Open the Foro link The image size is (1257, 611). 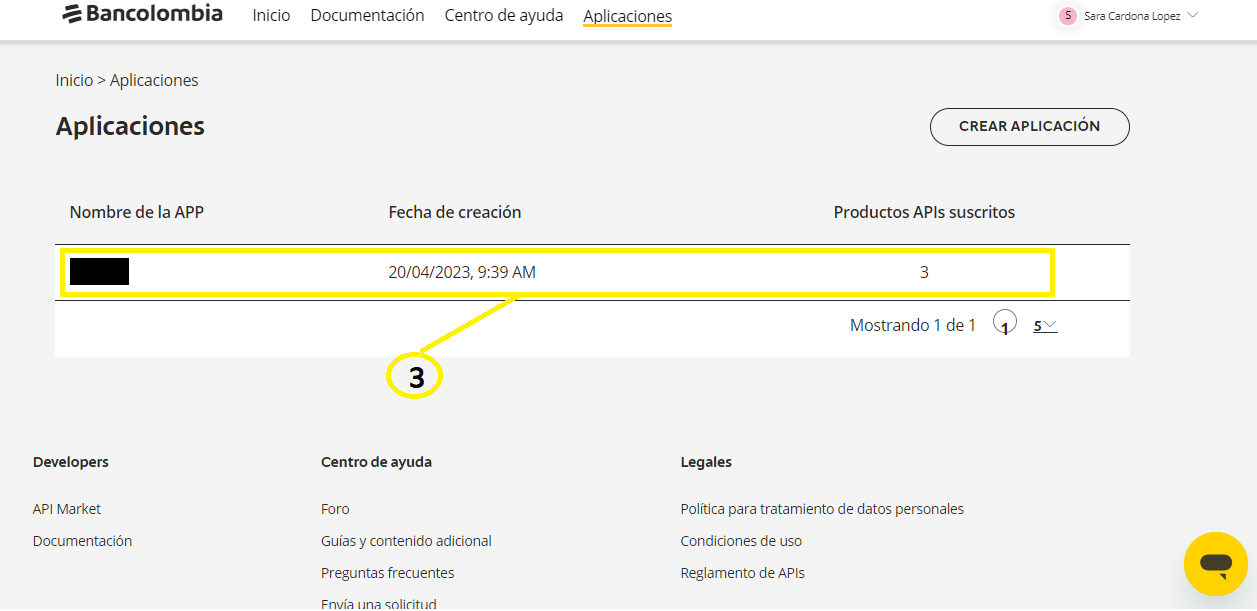click(x=335, y=508)
